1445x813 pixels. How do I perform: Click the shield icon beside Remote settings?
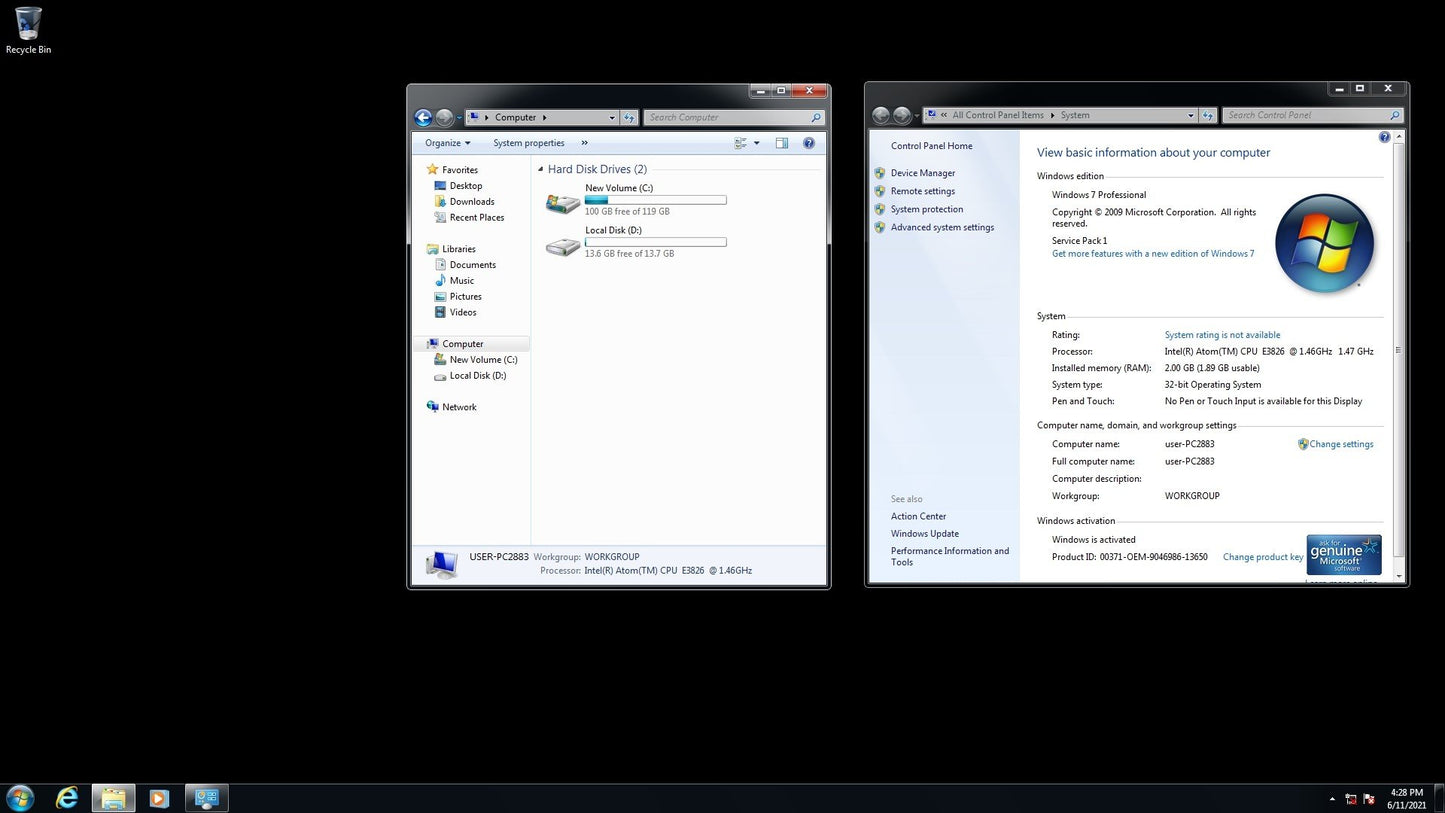coord(880,191)
